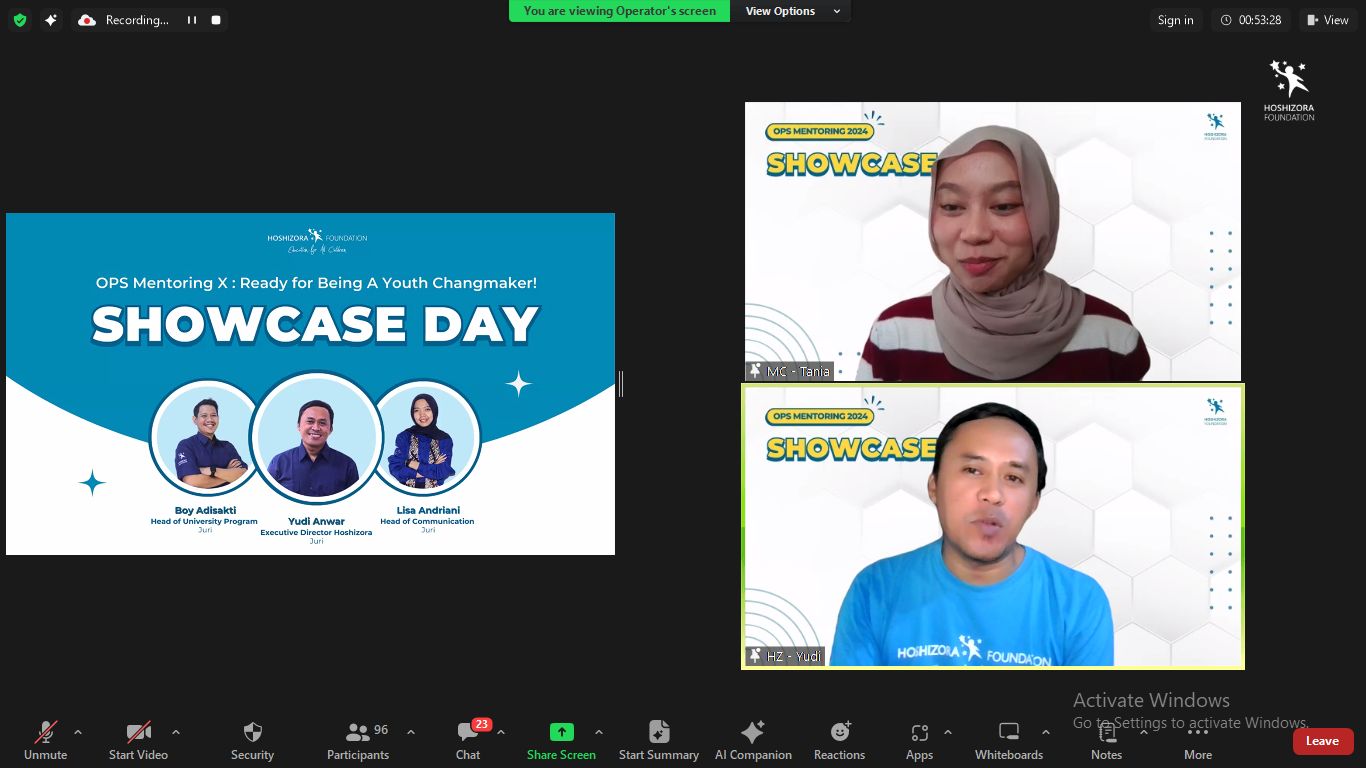Screen dimensions: 1366x768
Task: Expand the Chat options arrow
Action: coord(501,732)
